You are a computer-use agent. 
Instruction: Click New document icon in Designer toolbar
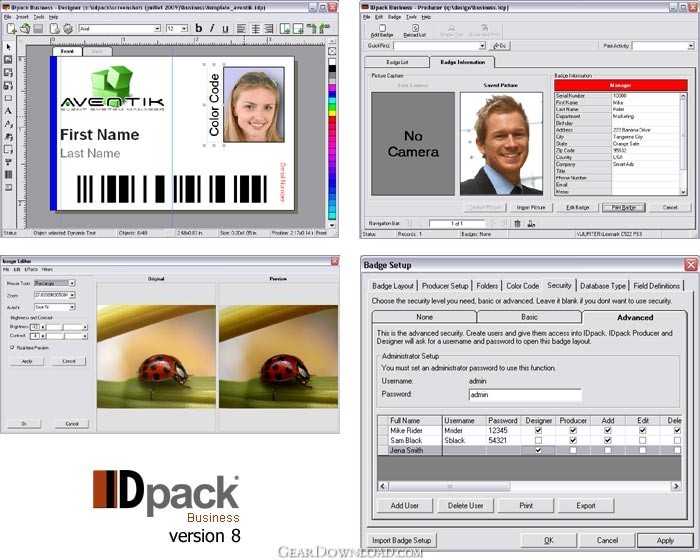12,29
